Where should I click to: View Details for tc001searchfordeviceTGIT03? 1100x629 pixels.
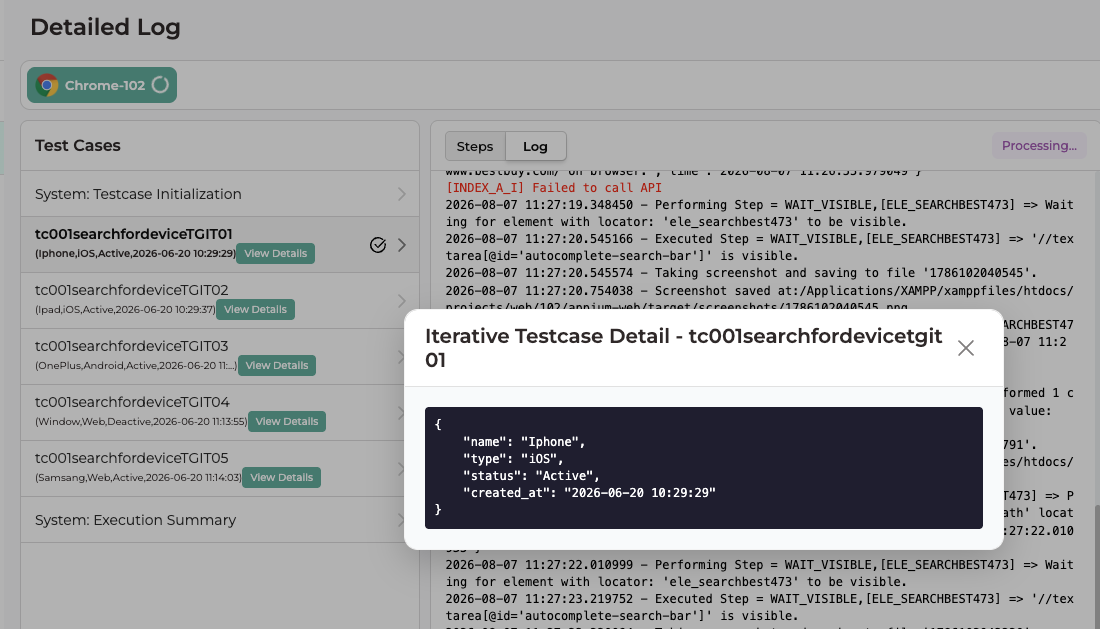coord(276,365)
